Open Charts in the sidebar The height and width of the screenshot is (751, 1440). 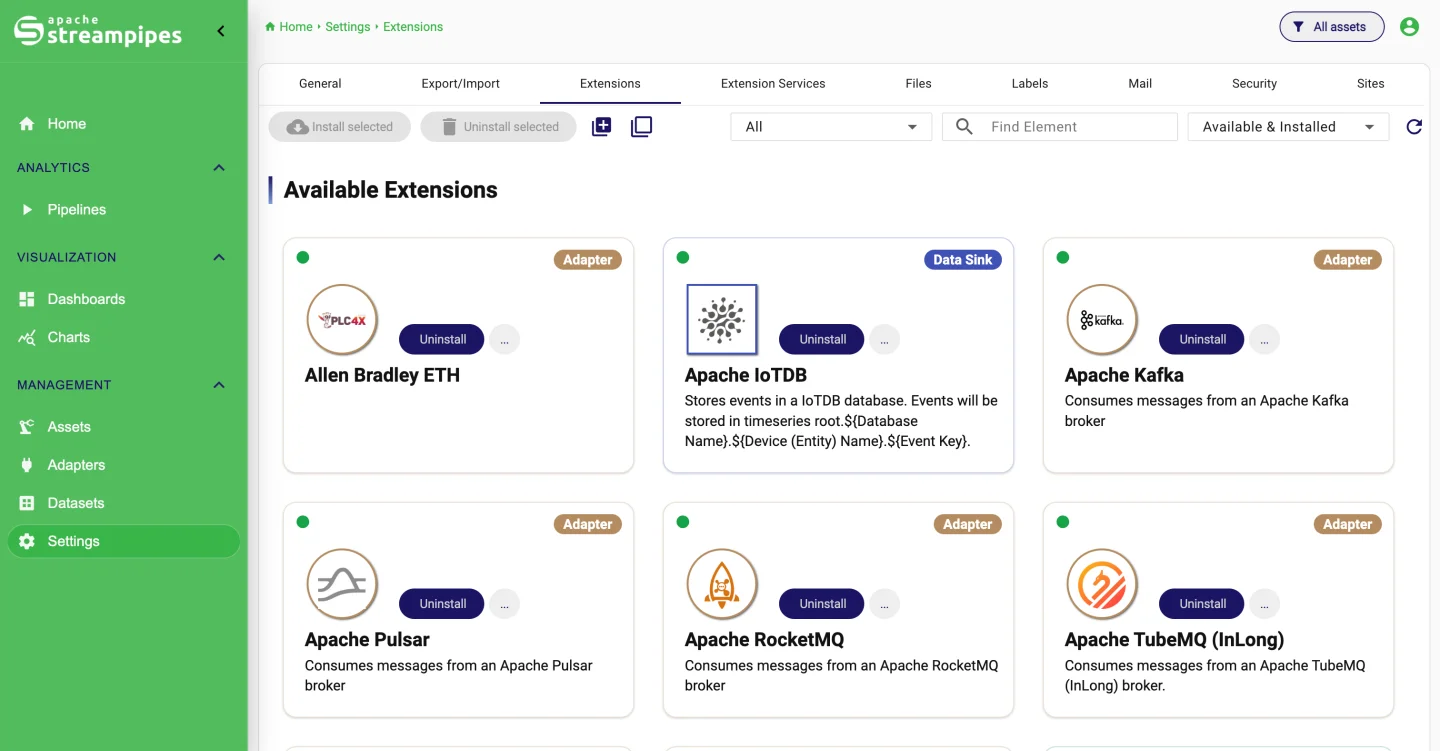point(124,337)
